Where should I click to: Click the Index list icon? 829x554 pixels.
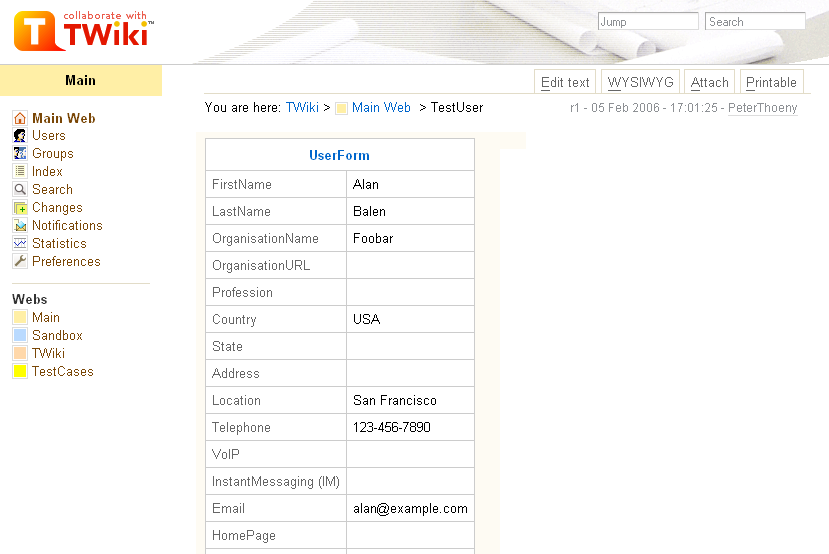pyautogui.click(x=20, y=172)
